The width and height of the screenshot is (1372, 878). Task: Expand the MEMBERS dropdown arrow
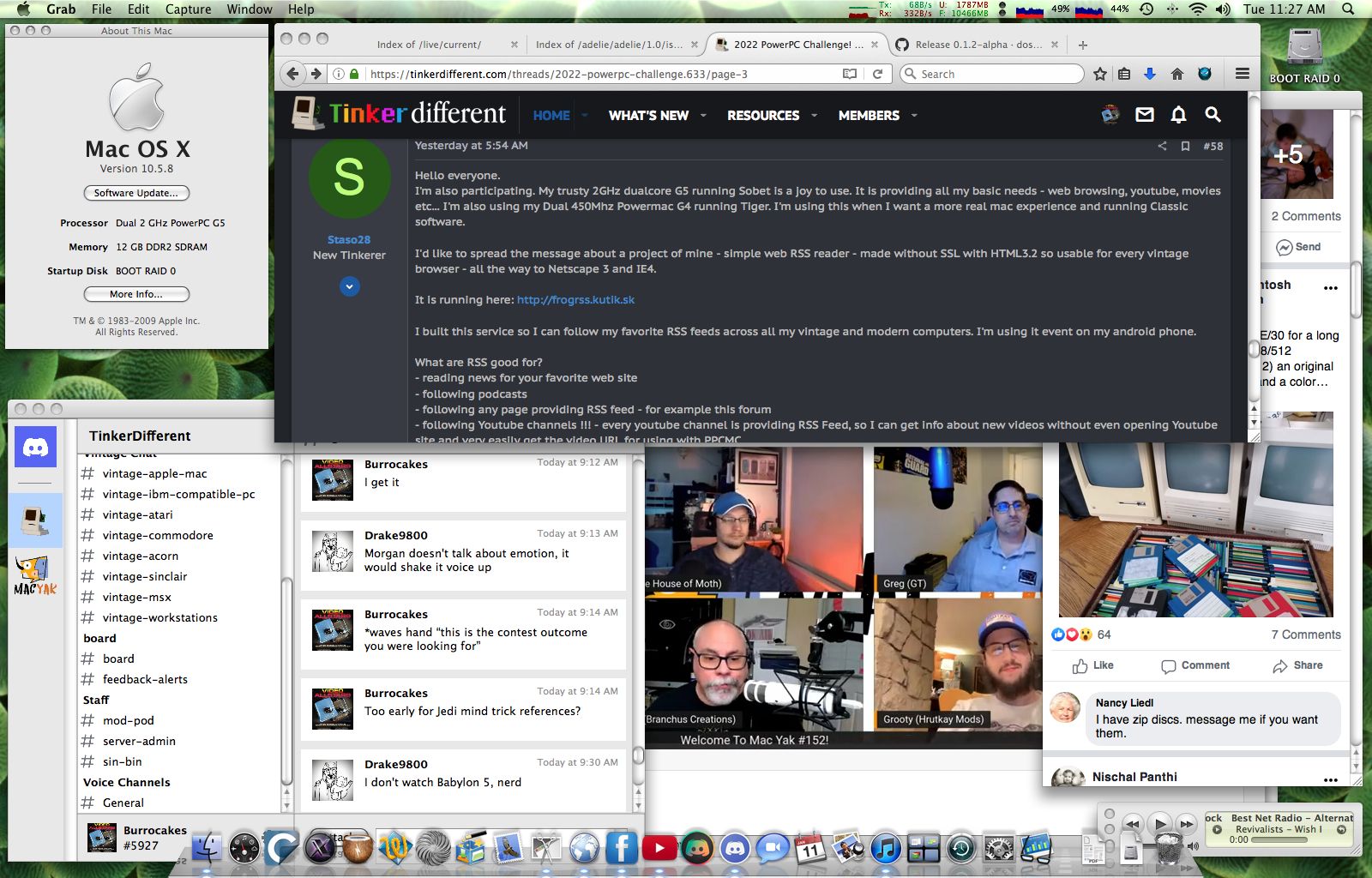[914, 115]
